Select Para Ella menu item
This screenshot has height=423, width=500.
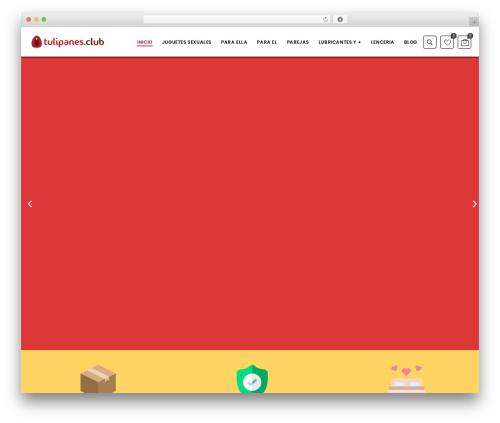[x=234, y=42]
